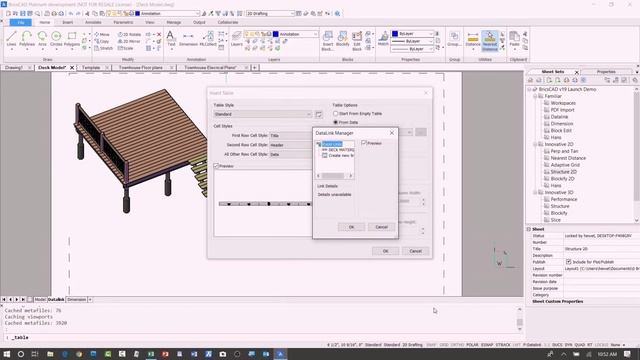Collapse the Innovative 2D tree node
The width and height of the screenshot is (640, 360).
pyautogui.click(x=534, y=144)
